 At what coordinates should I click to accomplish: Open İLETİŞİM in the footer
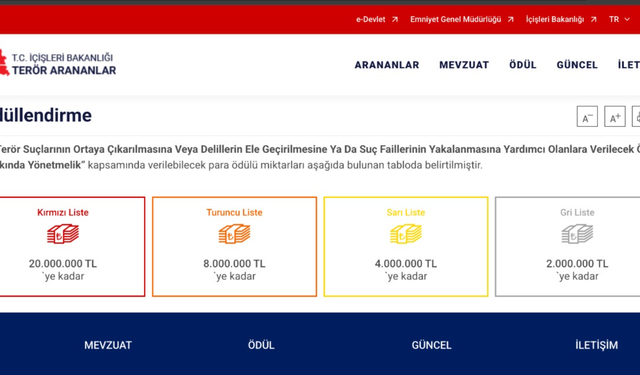[x=596, y=345]
